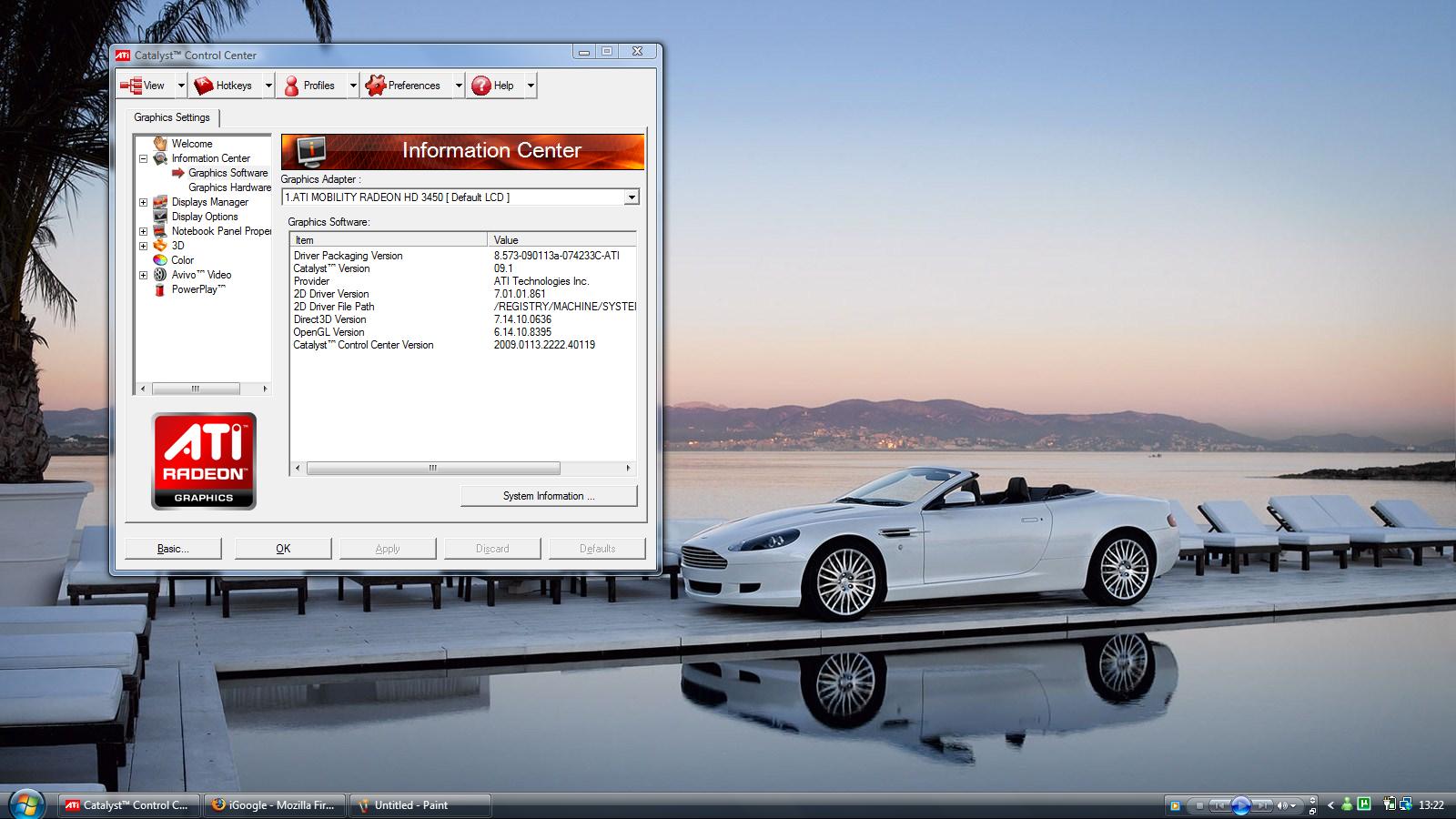Open the Graphics Adapter dropdown
Screen dimensions: 1456x819
(632, 197)
